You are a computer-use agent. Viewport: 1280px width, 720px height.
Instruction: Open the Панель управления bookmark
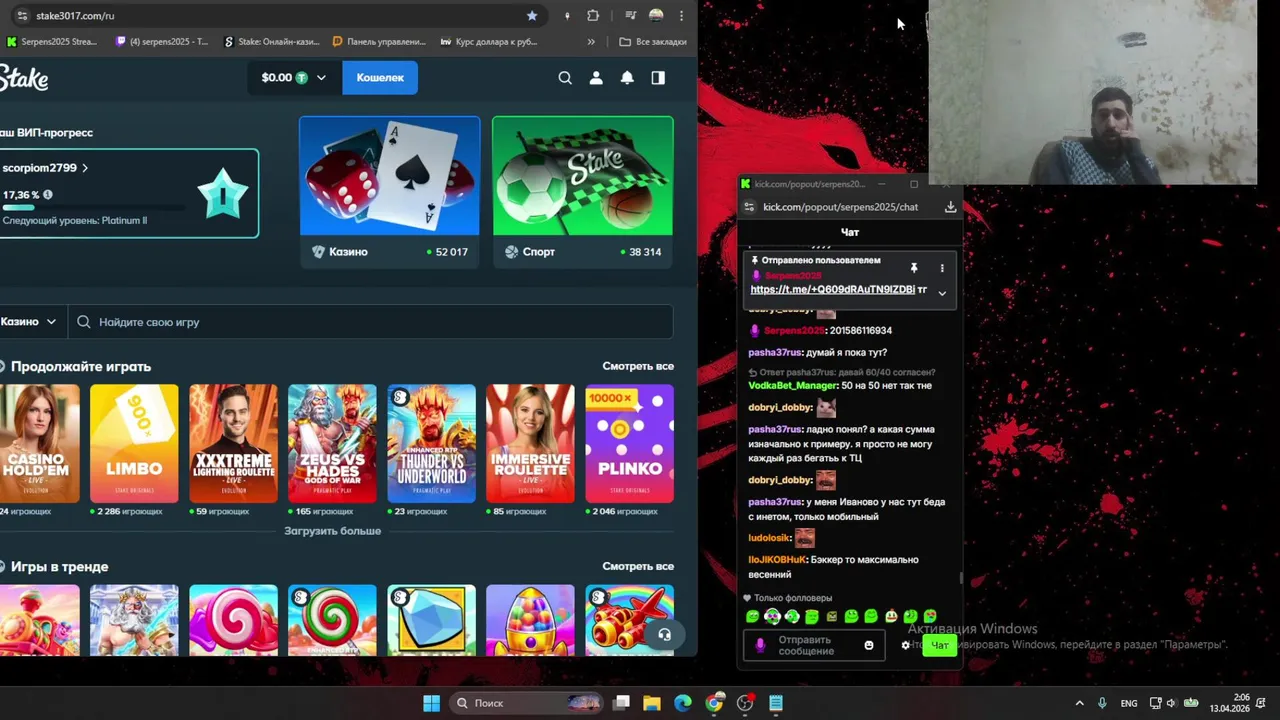(380, 42)
